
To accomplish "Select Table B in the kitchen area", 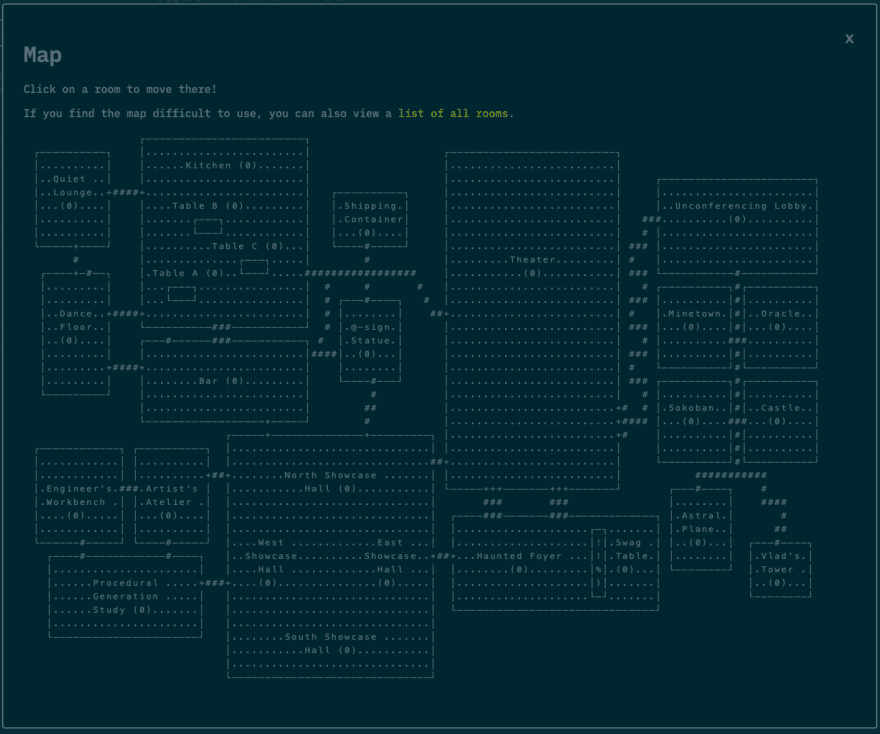I will (x=208, y=206).
